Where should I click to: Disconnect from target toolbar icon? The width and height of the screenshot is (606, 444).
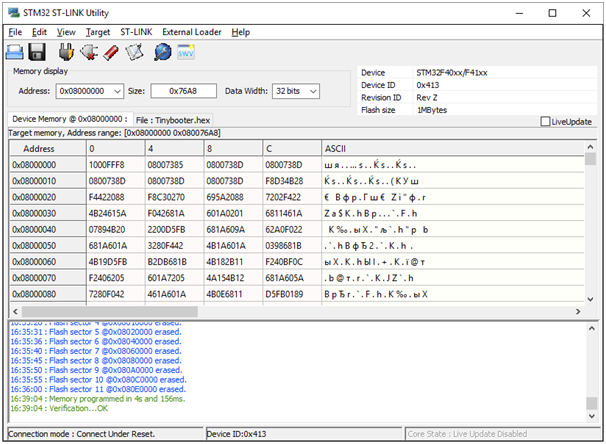click(89, 52)
